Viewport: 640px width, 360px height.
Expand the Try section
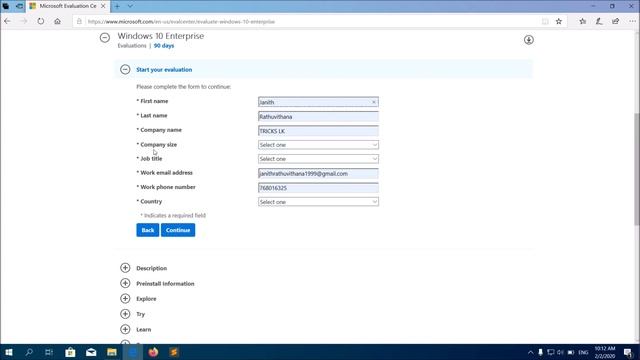(125, 314)
